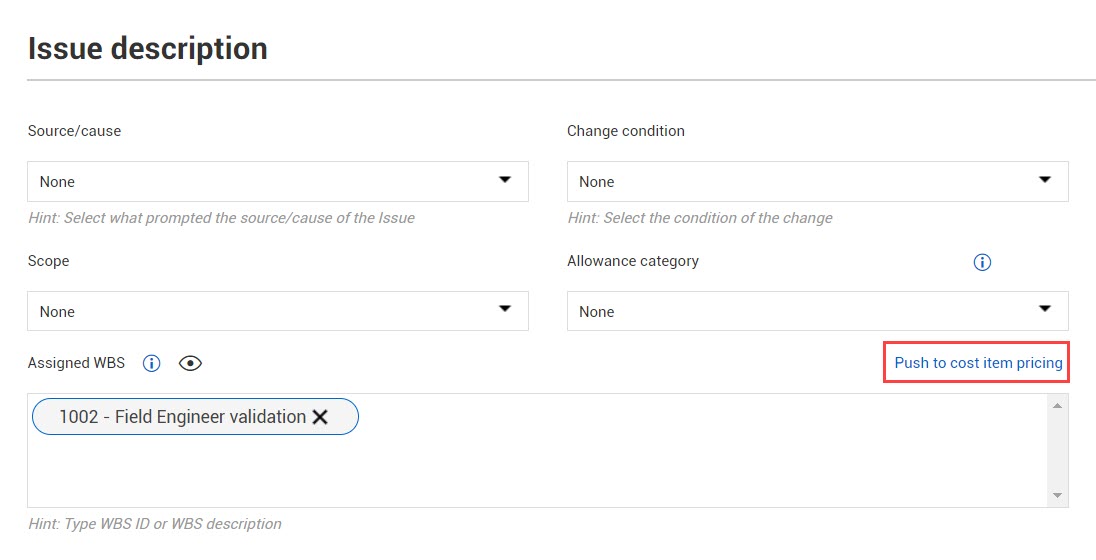The width and height of the screenshot is (1096, 560).
Task: Click the Issue description section heading
Action: pos(147,49)
